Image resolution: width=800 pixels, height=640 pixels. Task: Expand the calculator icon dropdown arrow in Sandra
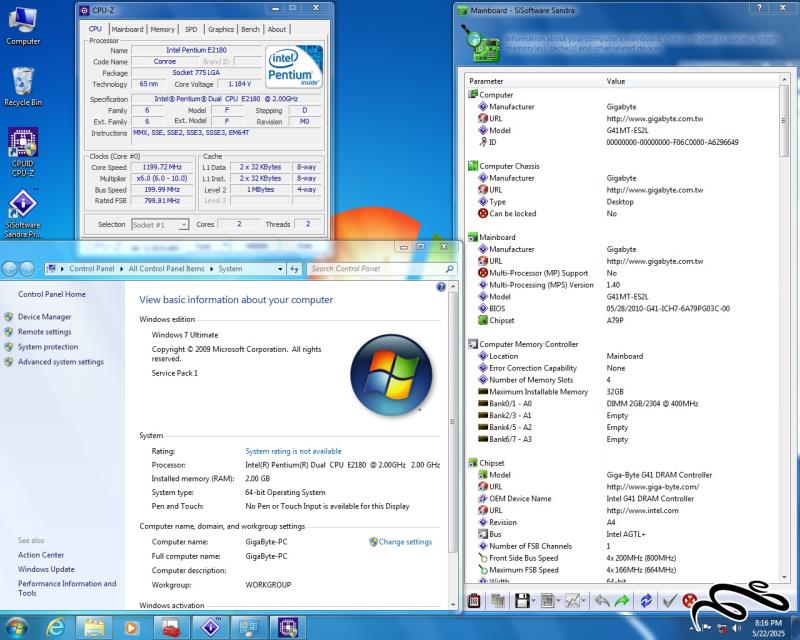pos(559,601)
